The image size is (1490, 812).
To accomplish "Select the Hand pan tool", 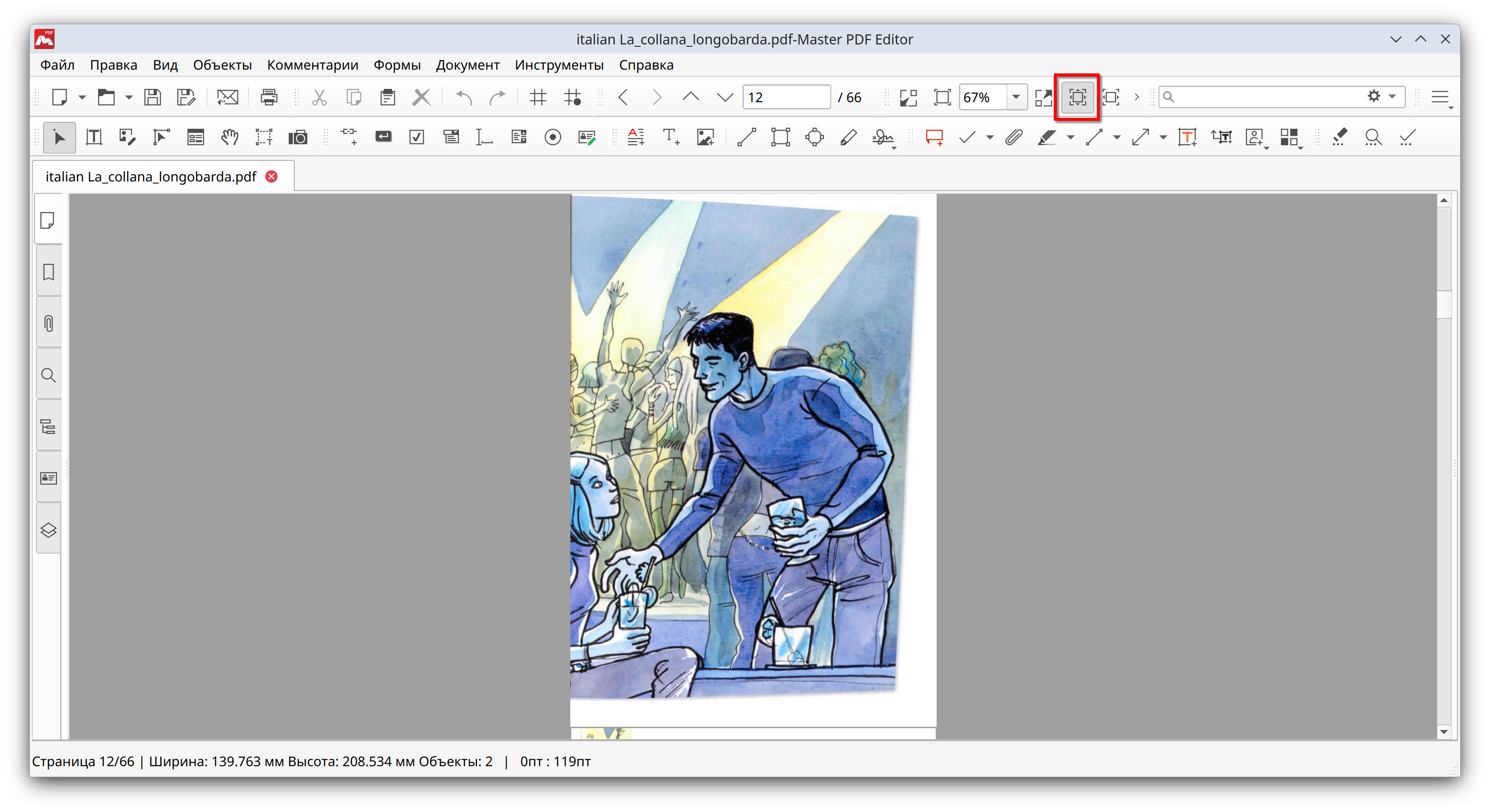I will click(x=230, y=137).
